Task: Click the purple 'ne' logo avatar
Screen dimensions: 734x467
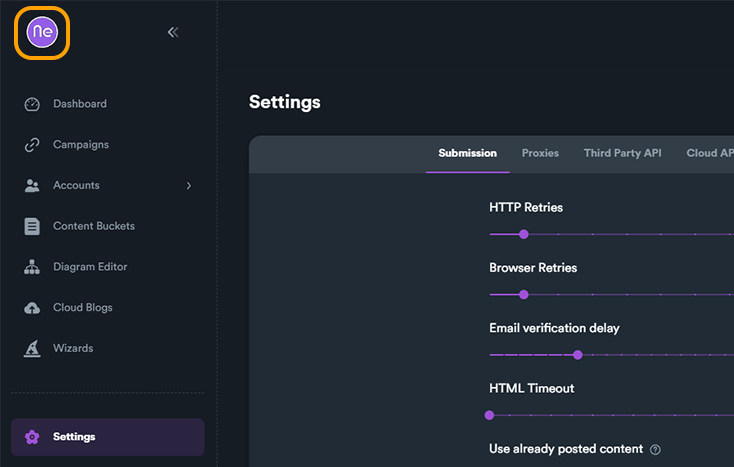Action: click(42, 32)
